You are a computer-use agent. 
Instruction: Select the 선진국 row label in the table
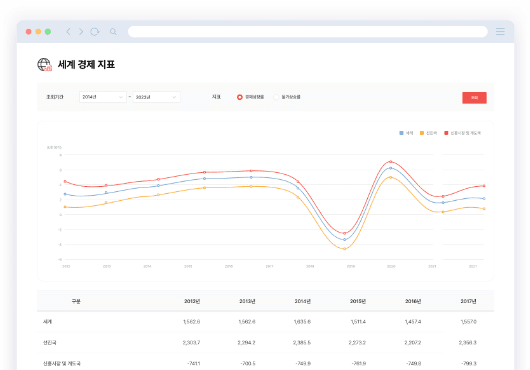click(x=49, y=343)
